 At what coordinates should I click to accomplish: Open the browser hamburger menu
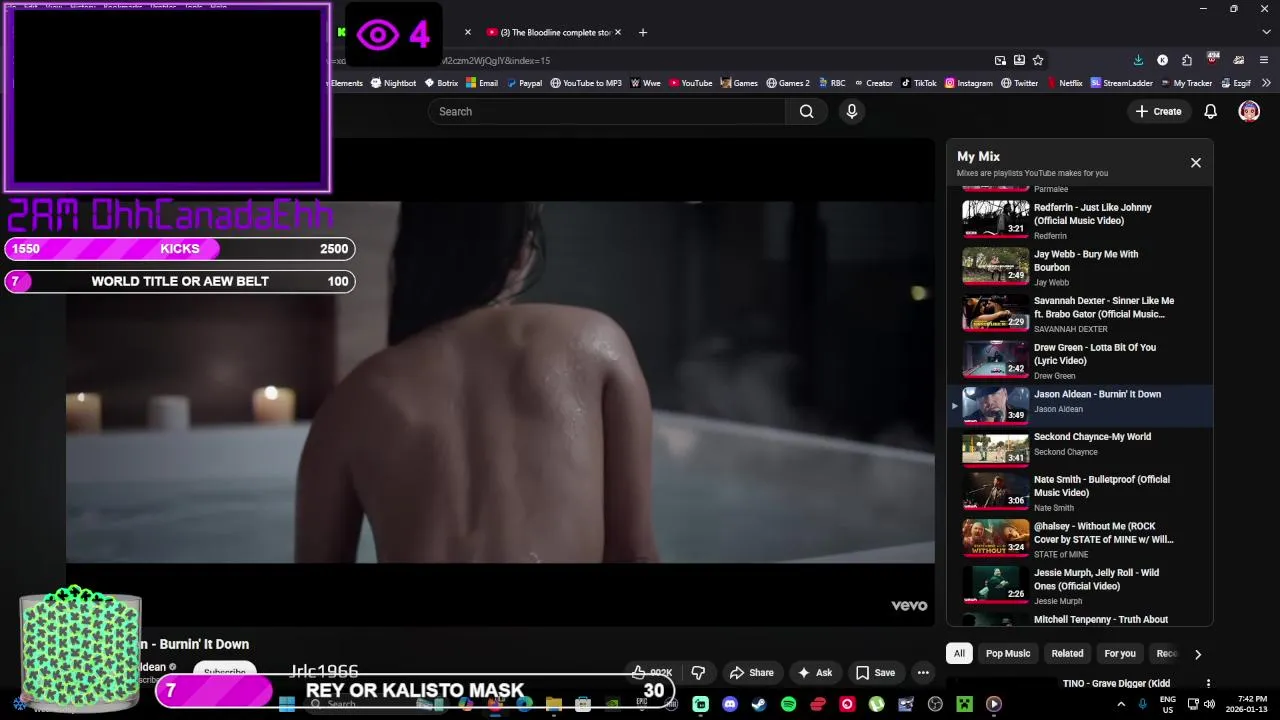[x=1265, y=60]
